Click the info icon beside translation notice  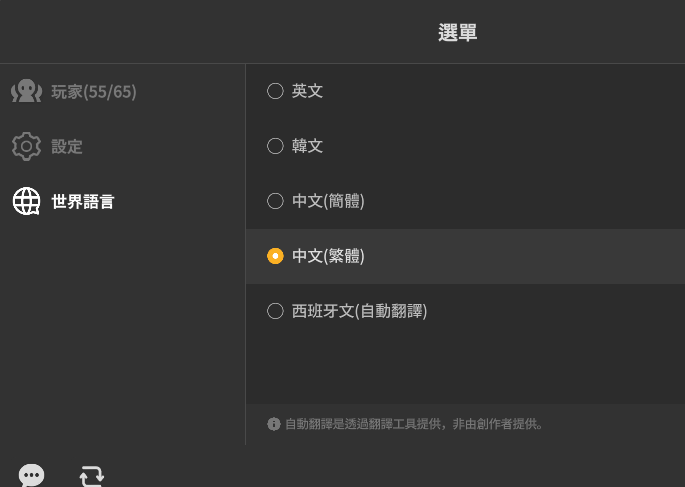(274, 424)
